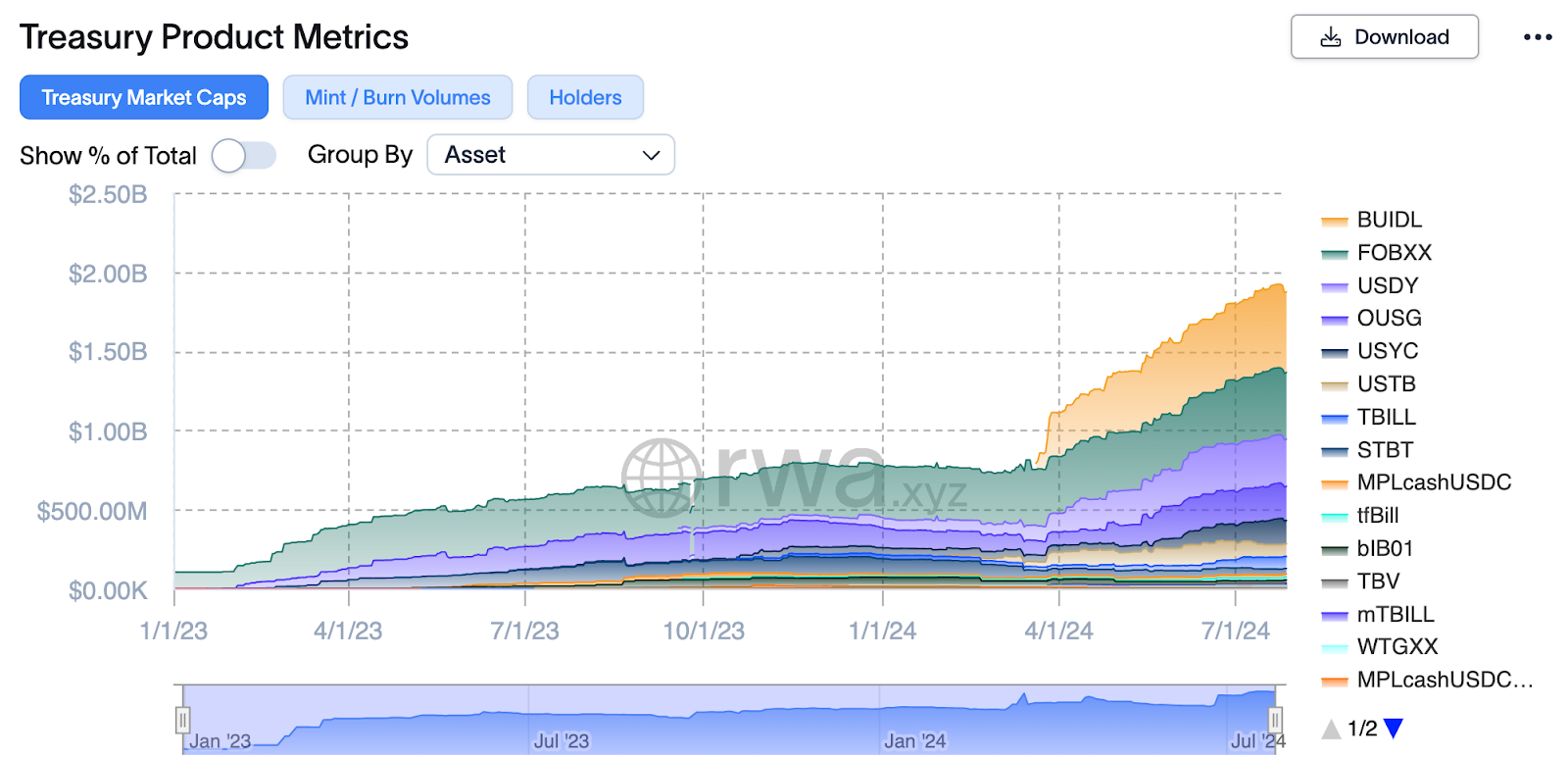Toggle tfBill series in legend
1568x758 pixels.
click(x=1360, y=515)
